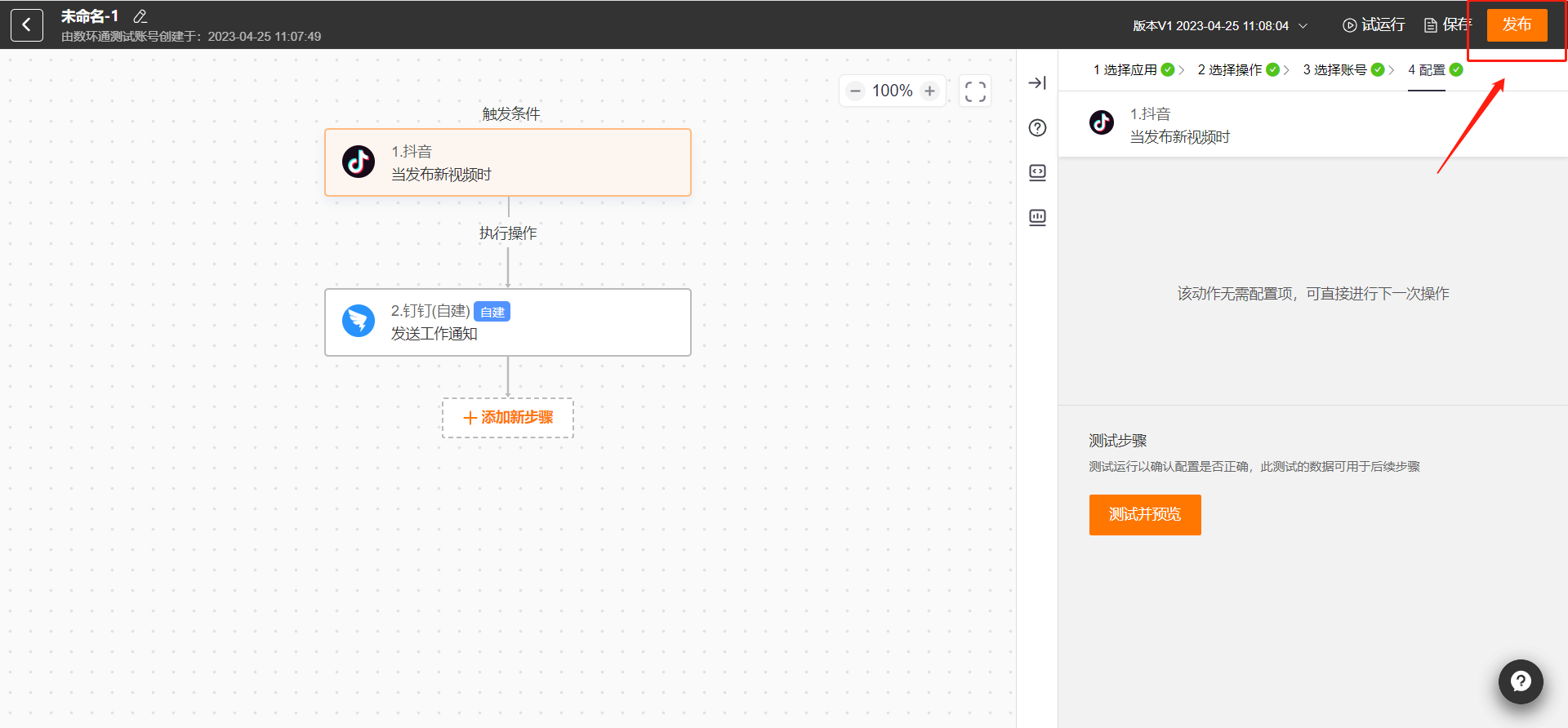Start 试运行 trial run
1568x728 pixels.
1374,25
